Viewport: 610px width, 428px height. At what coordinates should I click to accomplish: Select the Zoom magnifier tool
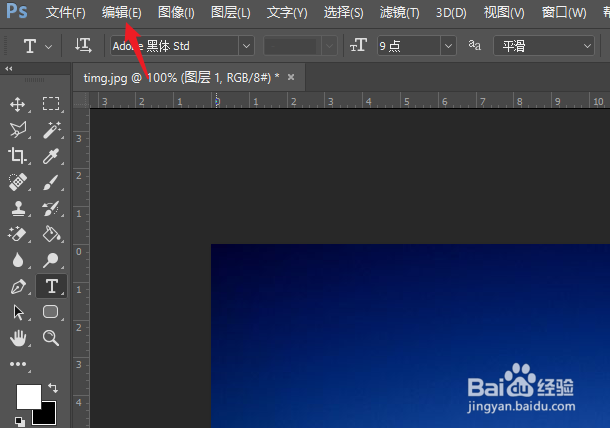51,338
